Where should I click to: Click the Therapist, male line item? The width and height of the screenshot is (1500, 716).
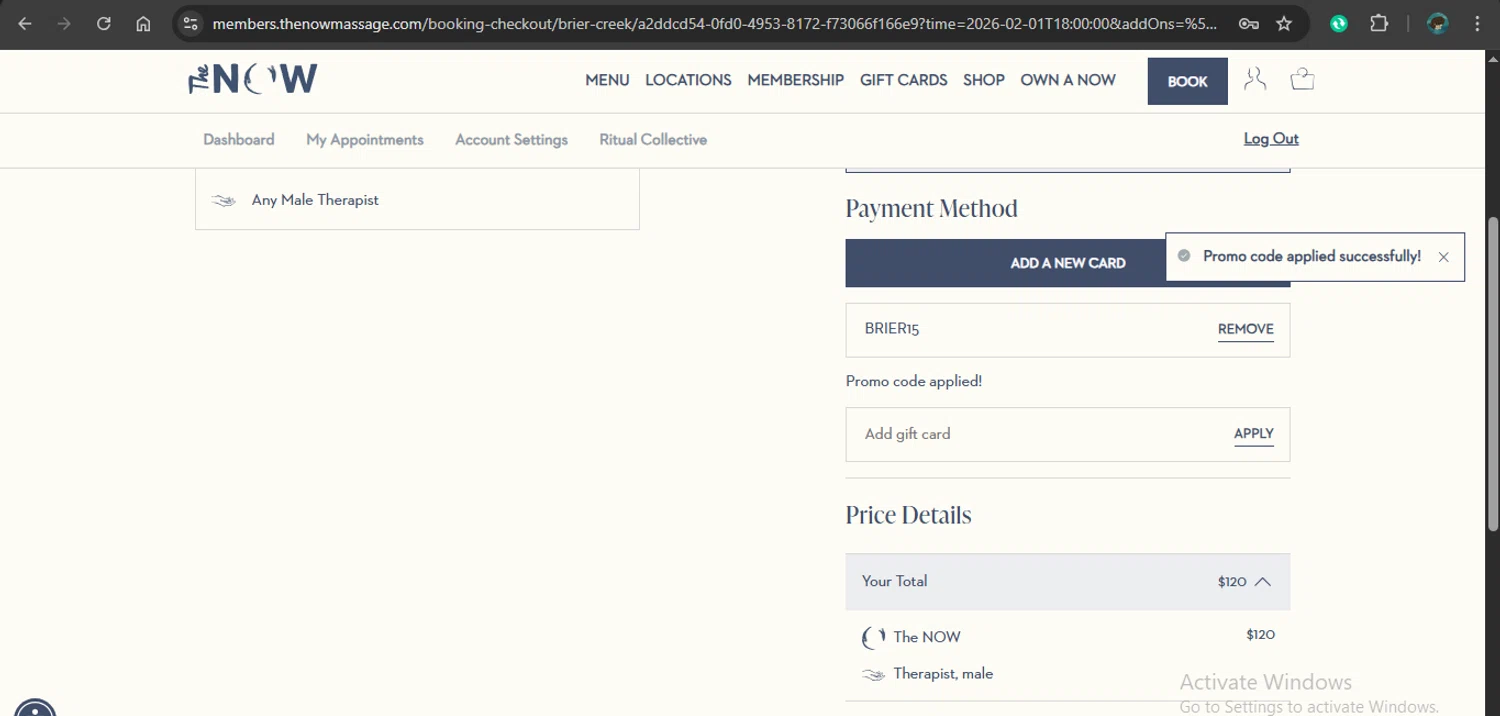[943, 674]
